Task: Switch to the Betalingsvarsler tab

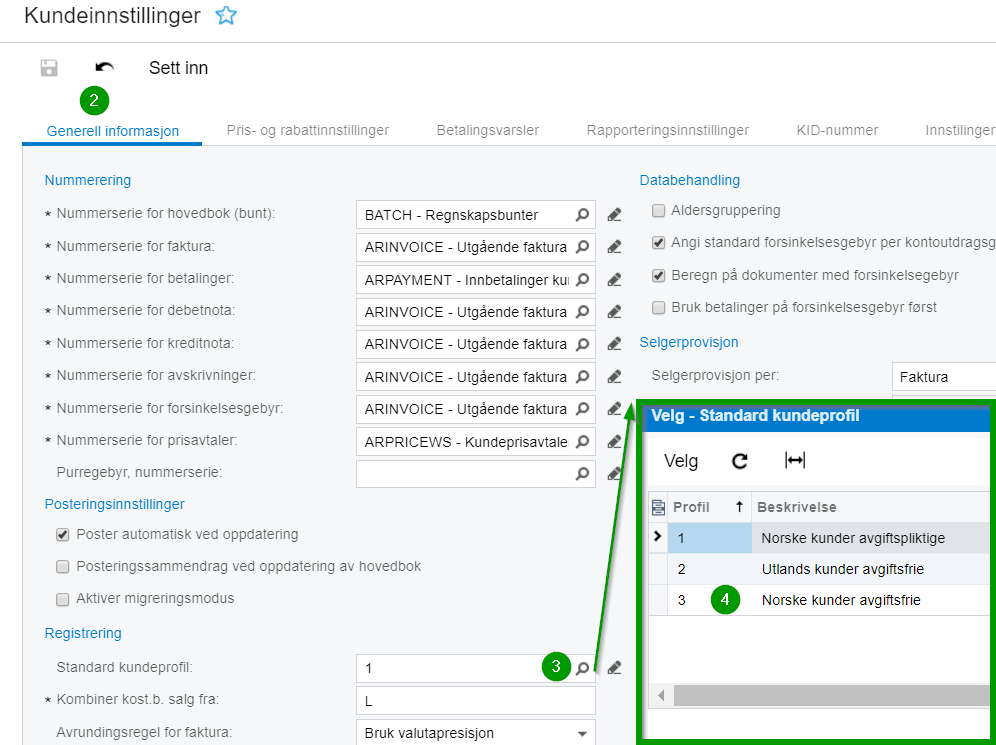Action: [487, 129]
